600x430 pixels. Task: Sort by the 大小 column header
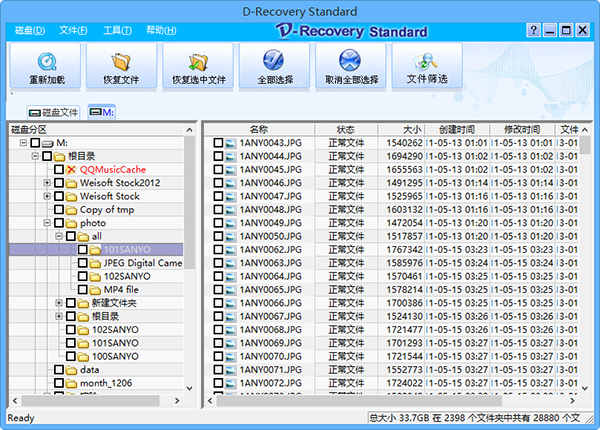point(401,130)
